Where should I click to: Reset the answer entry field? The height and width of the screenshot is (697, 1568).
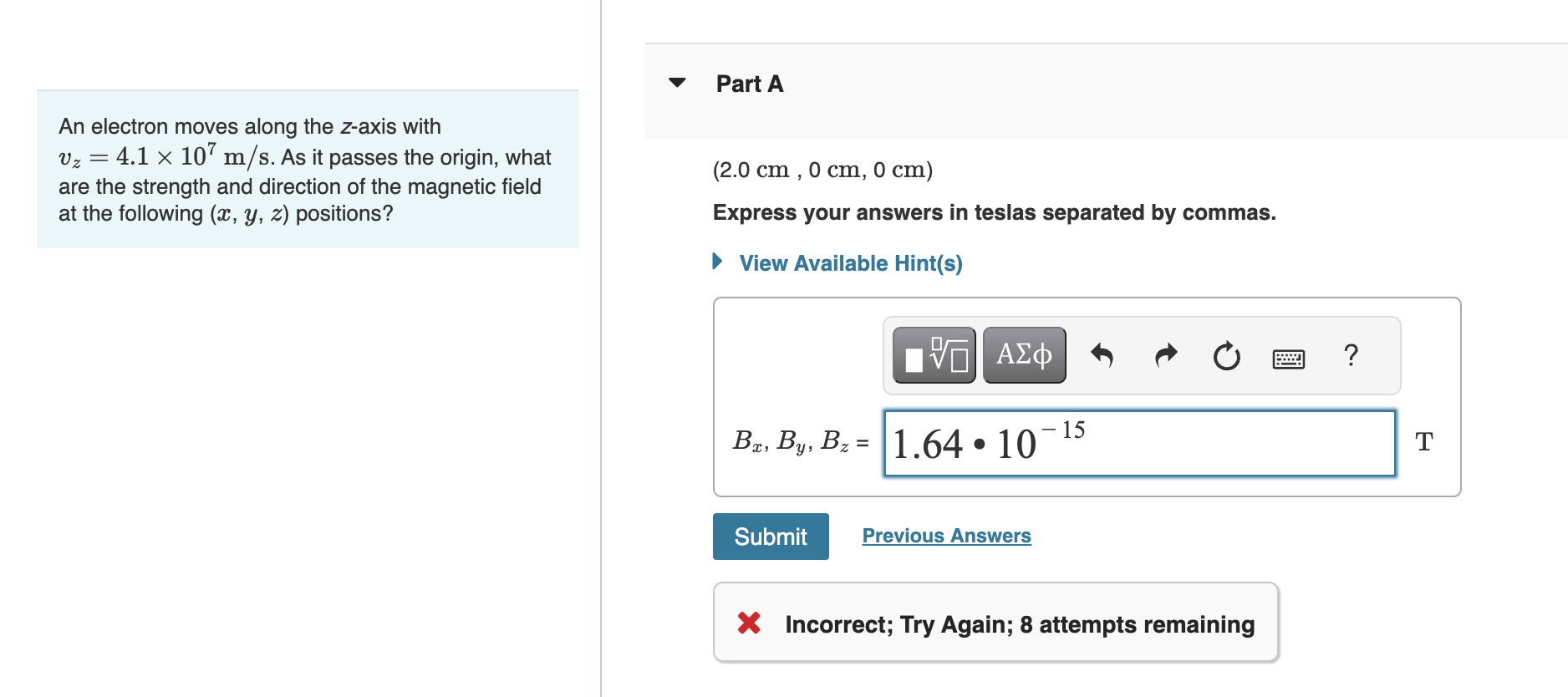[x=1225, y=354]
